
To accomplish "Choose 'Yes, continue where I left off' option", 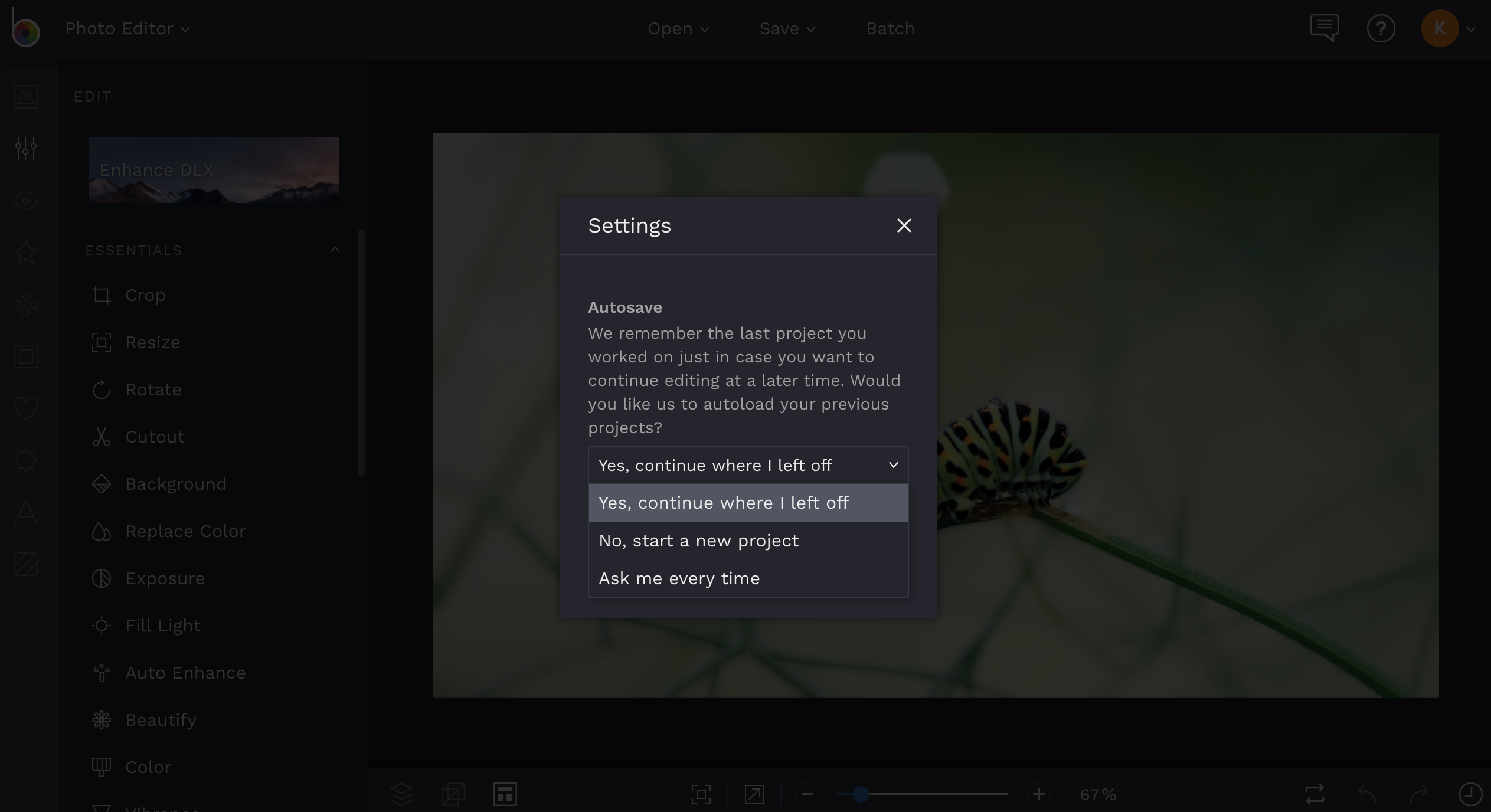I will tap(748, 503).
